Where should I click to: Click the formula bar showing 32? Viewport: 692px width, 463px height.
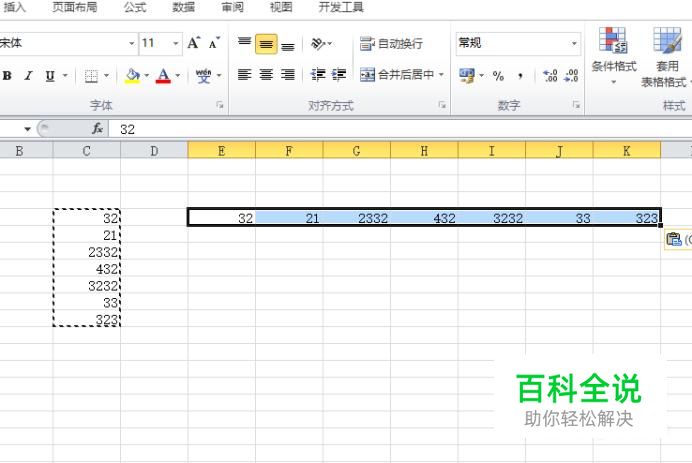click(399, 129)
